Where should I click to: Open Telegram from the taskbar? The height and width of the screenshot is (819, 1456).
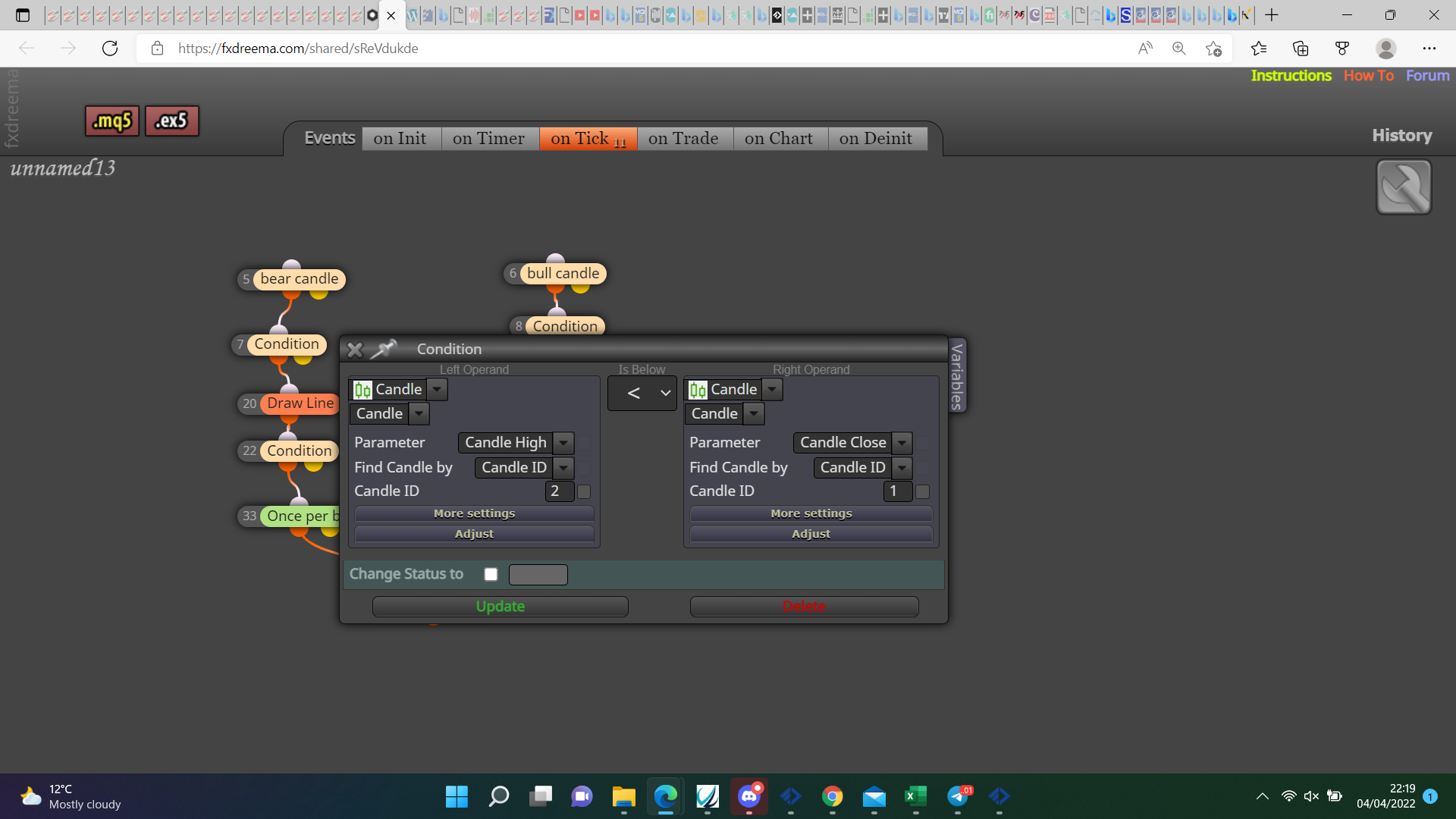tap(959, 796)
